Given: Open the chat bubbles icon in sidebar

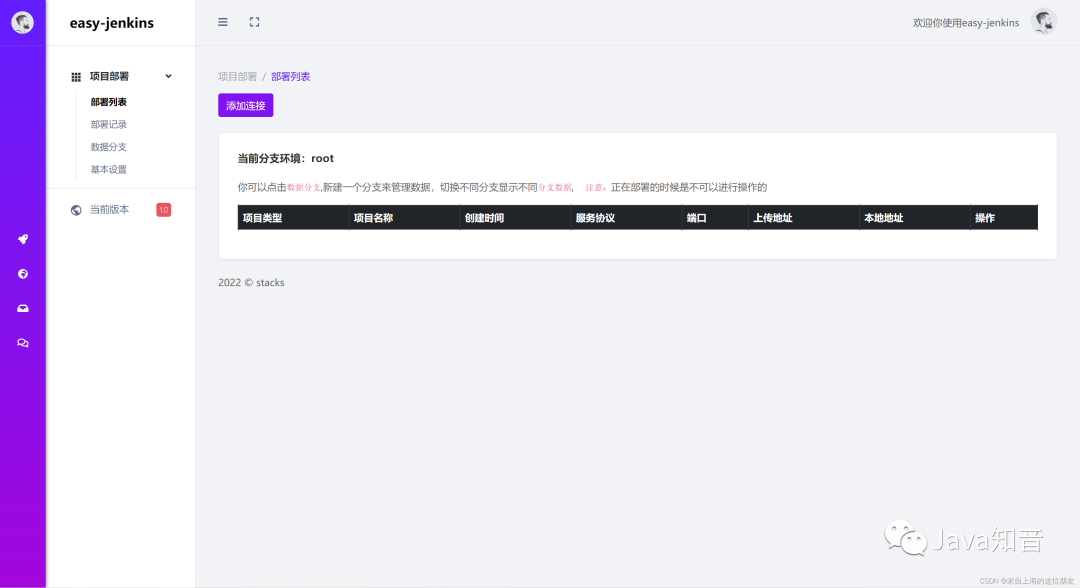Looking at the screenshot, I should (x=23, y=343).
